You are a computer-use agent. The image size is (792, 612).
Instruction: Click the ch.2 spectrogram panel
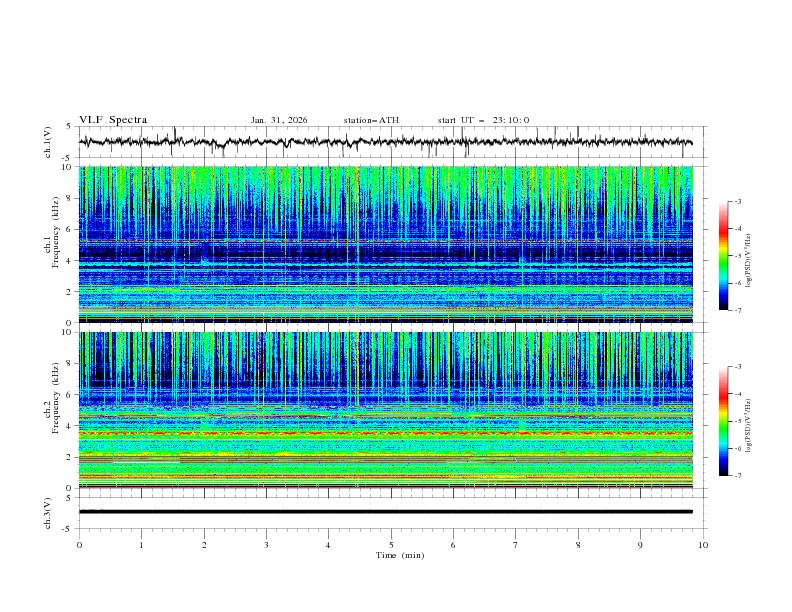[390, 410]
